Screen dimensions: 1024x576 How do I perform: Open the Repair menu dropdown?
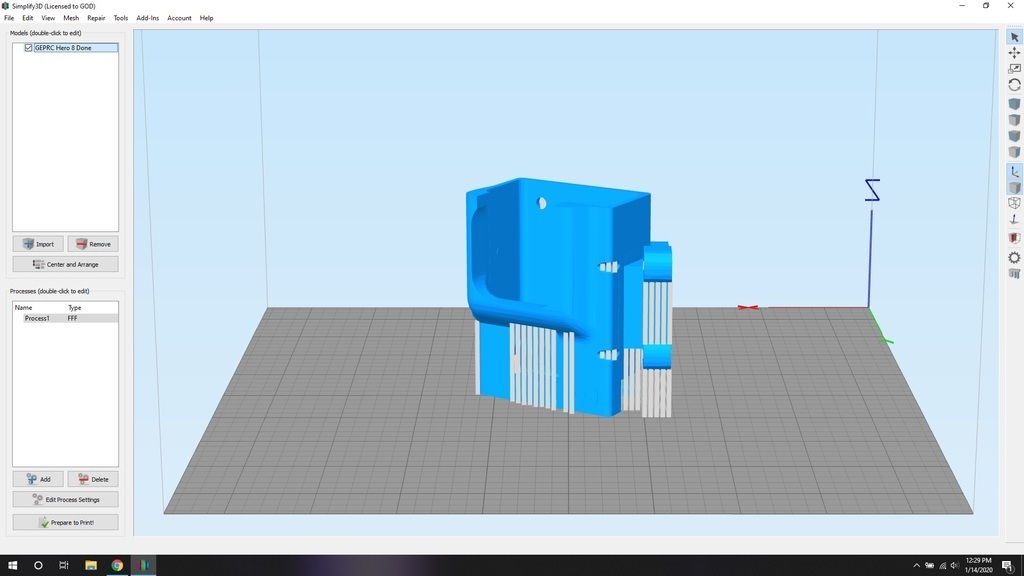pyautogui.click(x=96, y=17)
